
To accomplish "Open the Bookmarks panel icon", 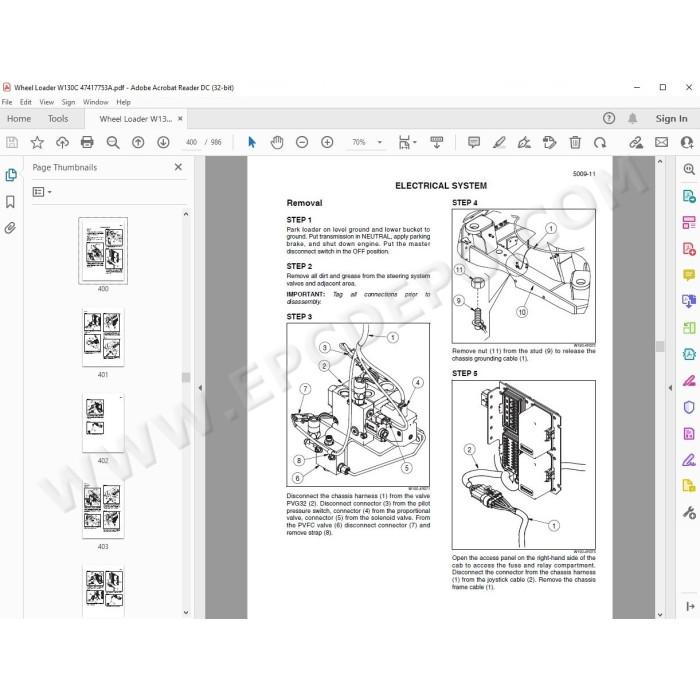I will point(10,202).
